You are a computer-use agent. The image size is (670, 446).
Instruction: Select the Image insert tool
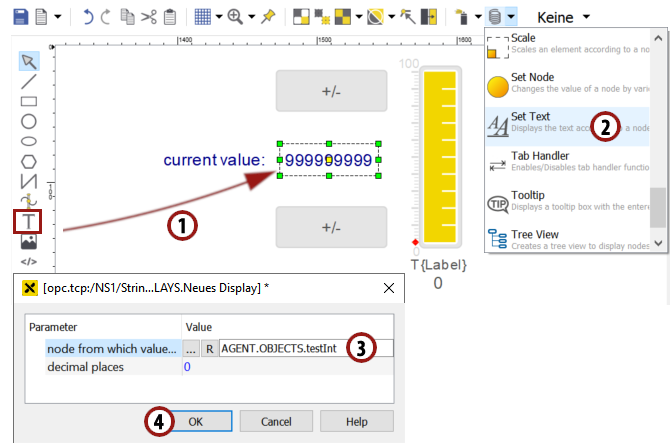[x=28, y=242]
